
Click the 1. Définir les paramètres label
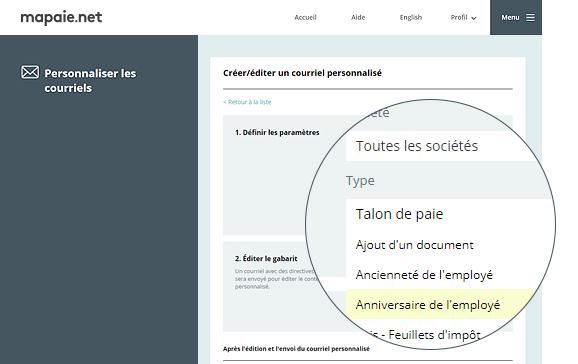[x=277, y=132]
